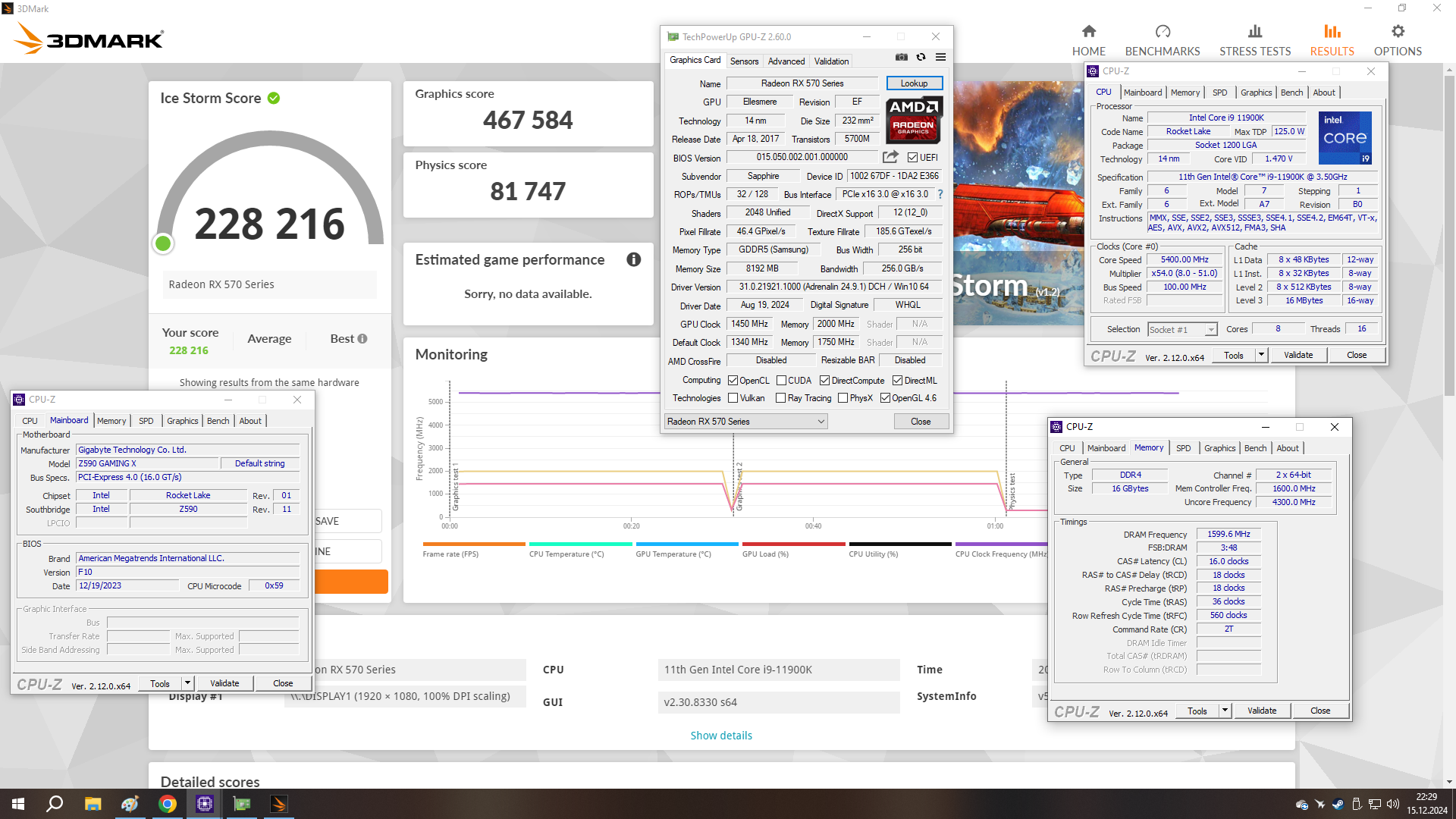Toggle the Vulkan checkbox
The image size is (1456, 819).
(733, 398)
